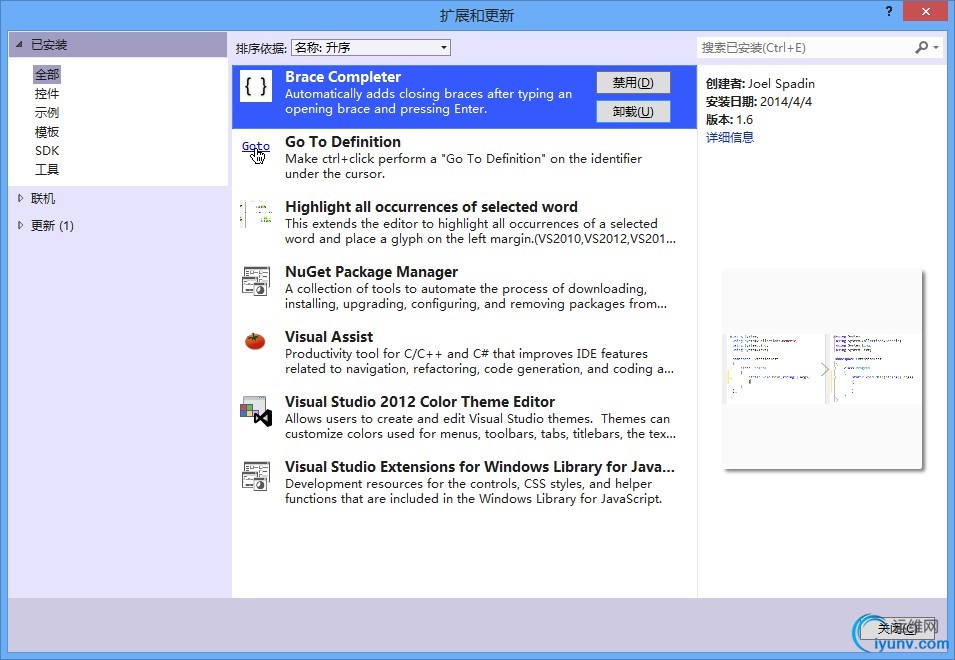Click the Go To Definition Goto icon
This screenshot has height=660, width=955.
coord(256,152)
